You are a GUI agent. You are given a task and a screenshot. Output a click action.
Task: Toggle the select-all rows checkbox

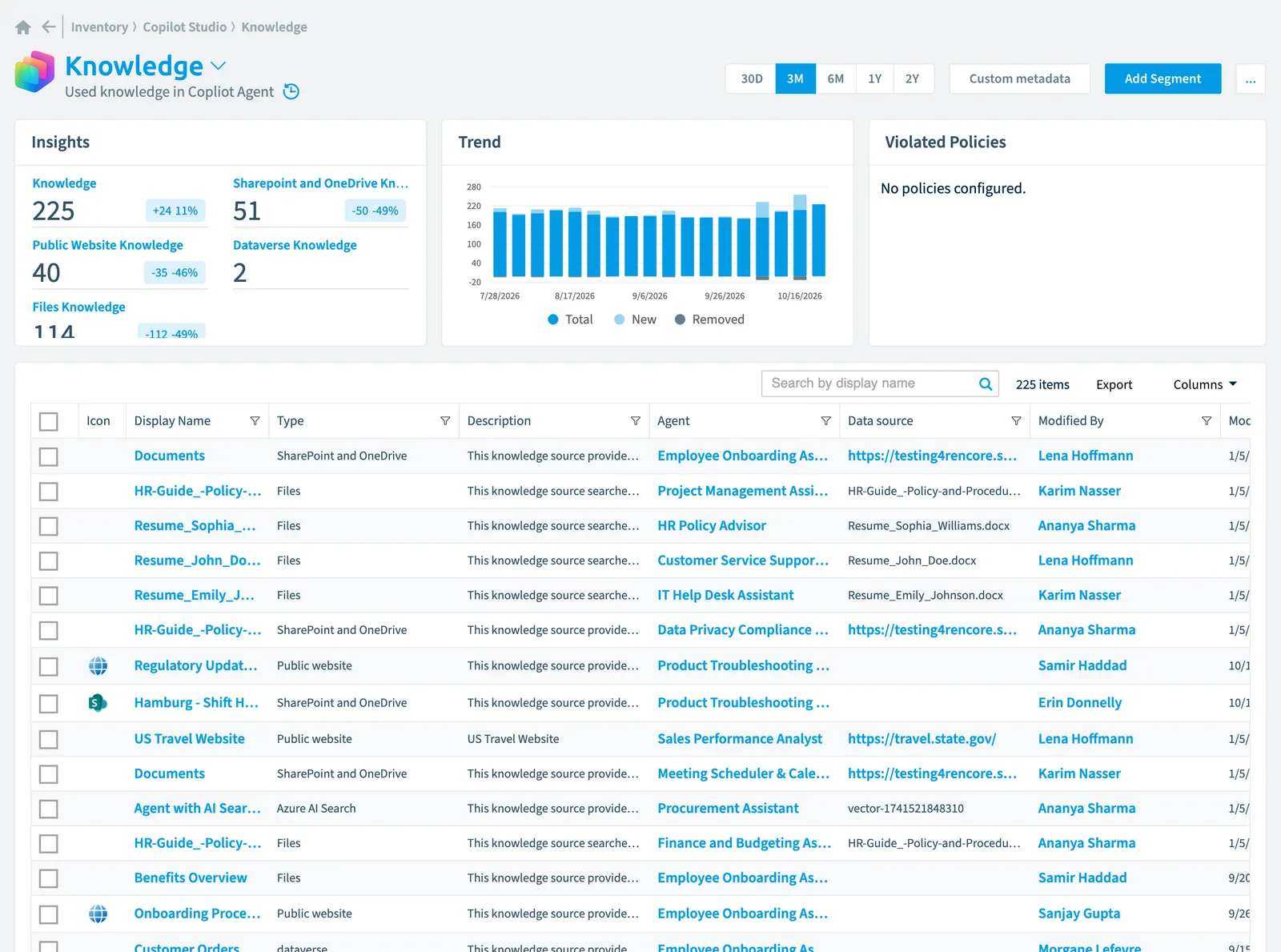(x=49, y=421)
